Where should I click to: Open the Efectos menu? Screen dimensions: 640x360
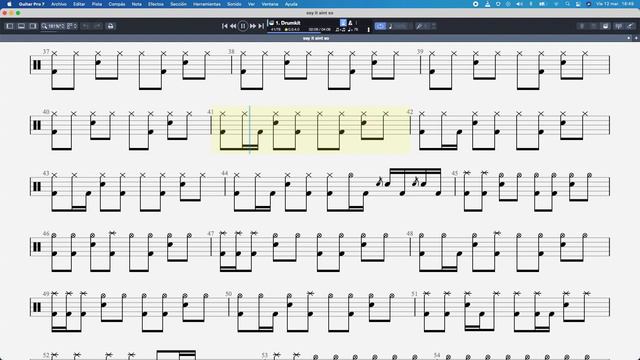[156, 4]
